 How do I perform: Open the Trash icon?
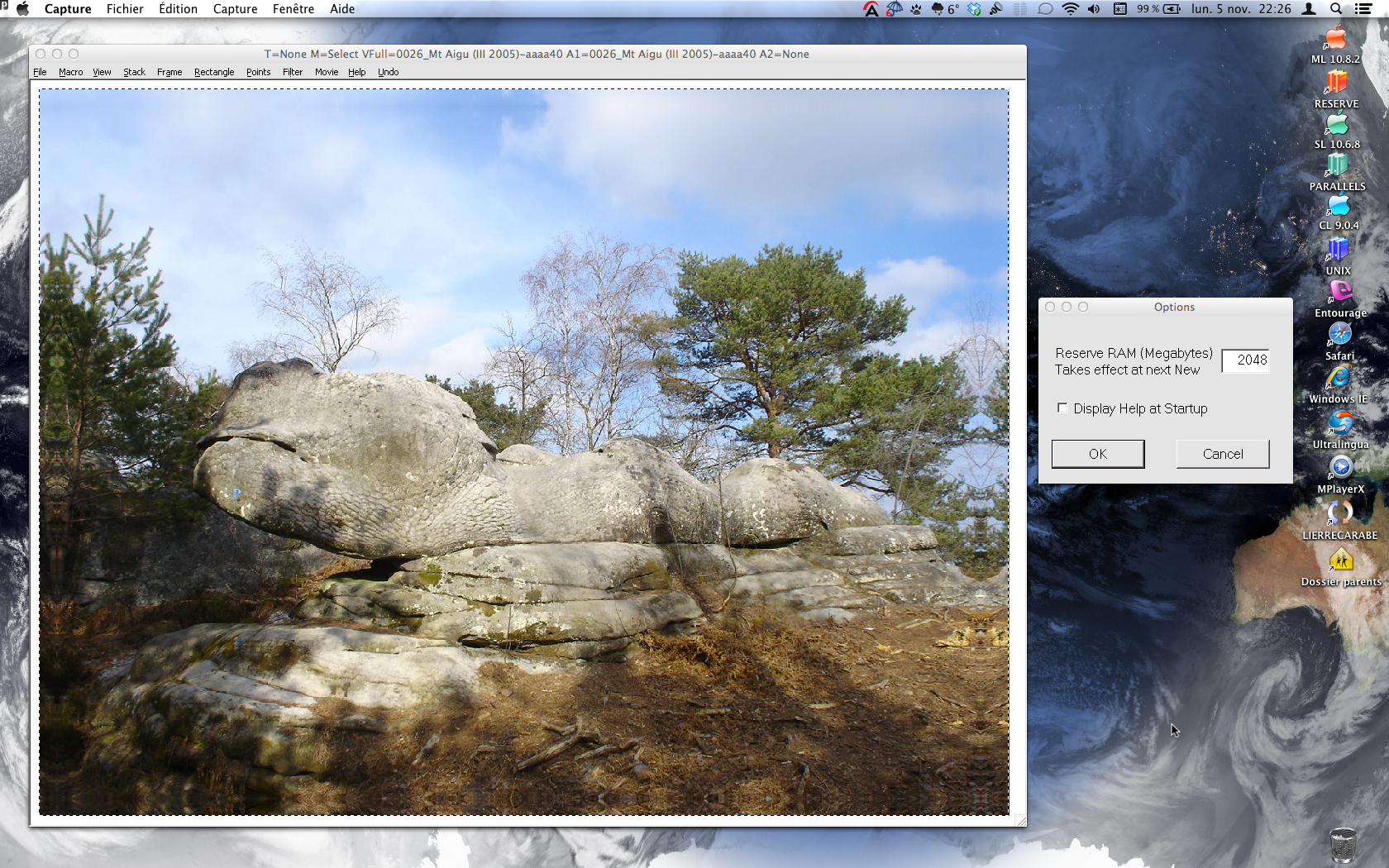coord(1343,845)
